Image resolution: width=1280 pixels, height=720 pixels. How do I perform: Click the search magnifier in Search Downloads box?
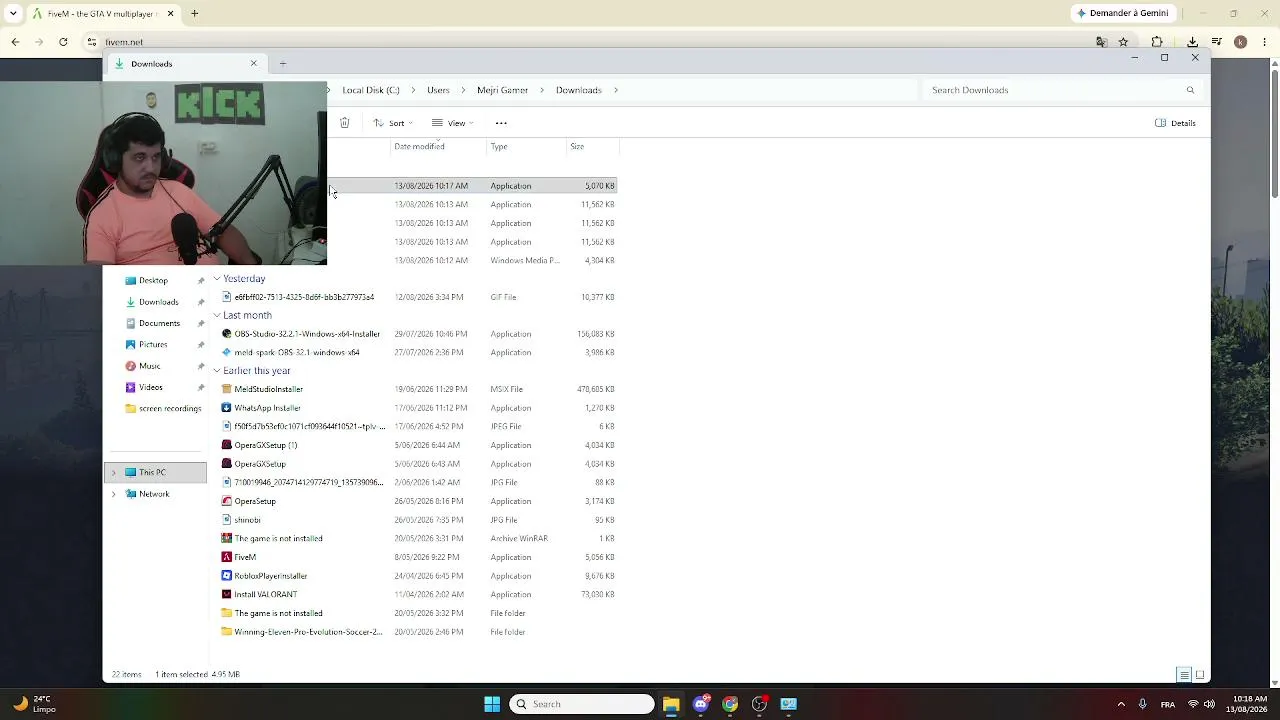tap(1190, 90)
